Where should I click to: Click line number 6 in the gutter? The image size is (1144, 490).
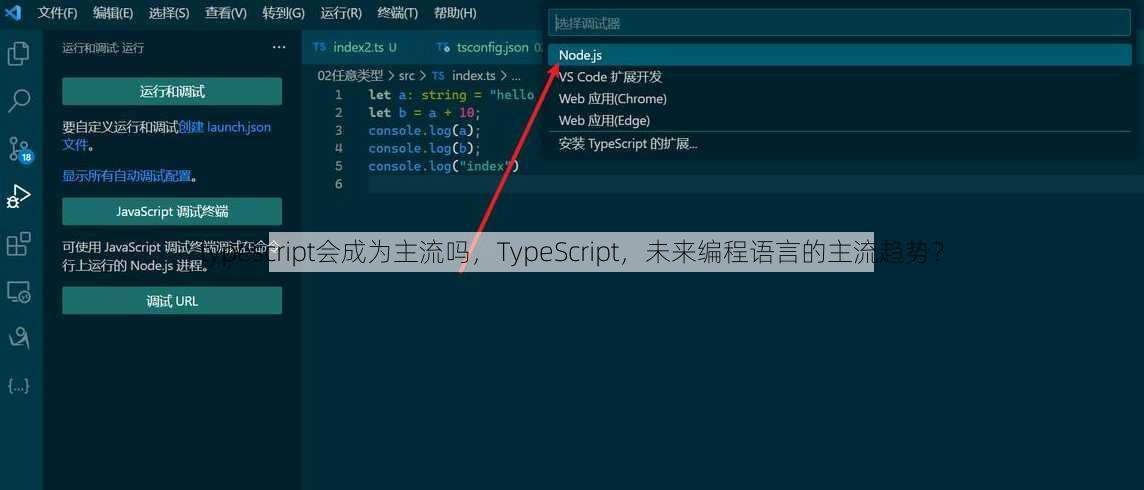coord(339,184)
